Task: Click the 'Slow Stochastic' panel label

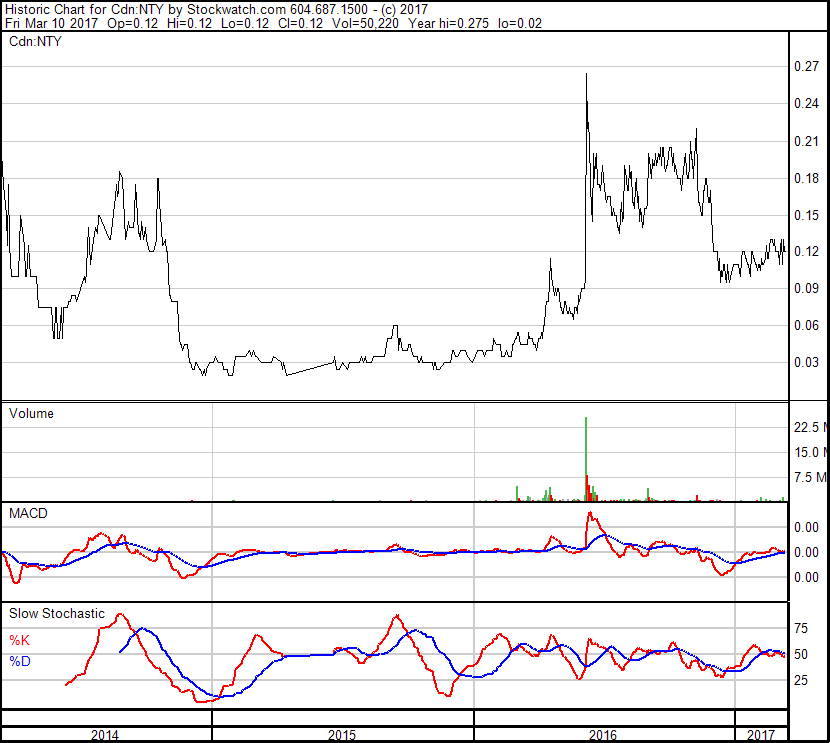Action: coord(57,613)
